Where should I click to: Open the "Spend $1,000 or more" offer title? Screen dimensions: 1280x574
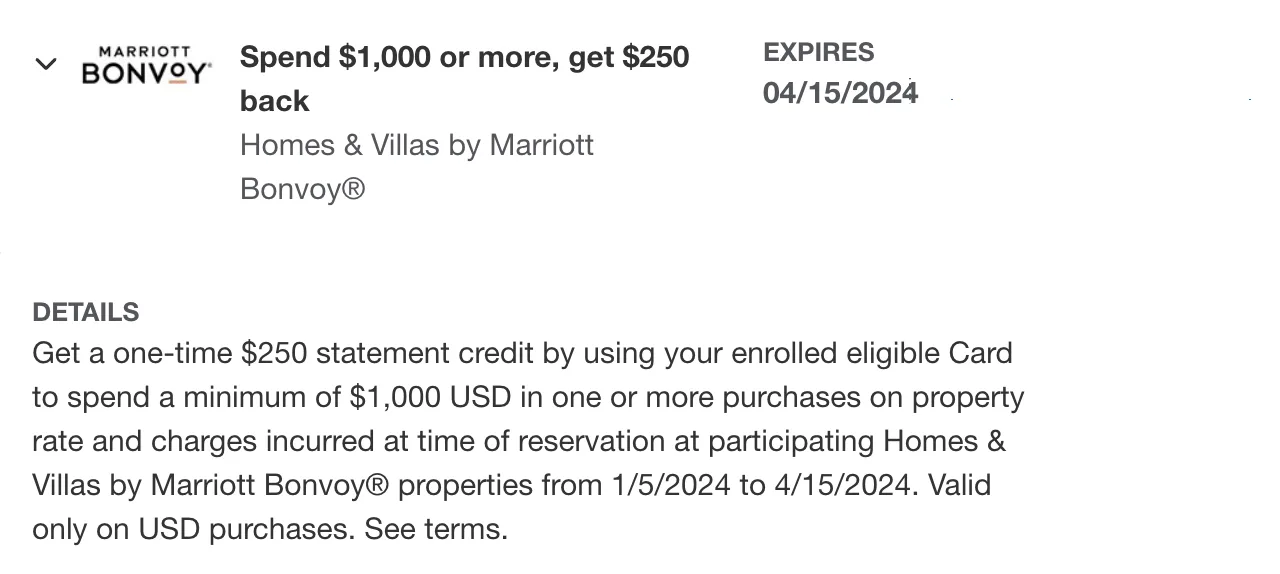(x=464, y=57)
